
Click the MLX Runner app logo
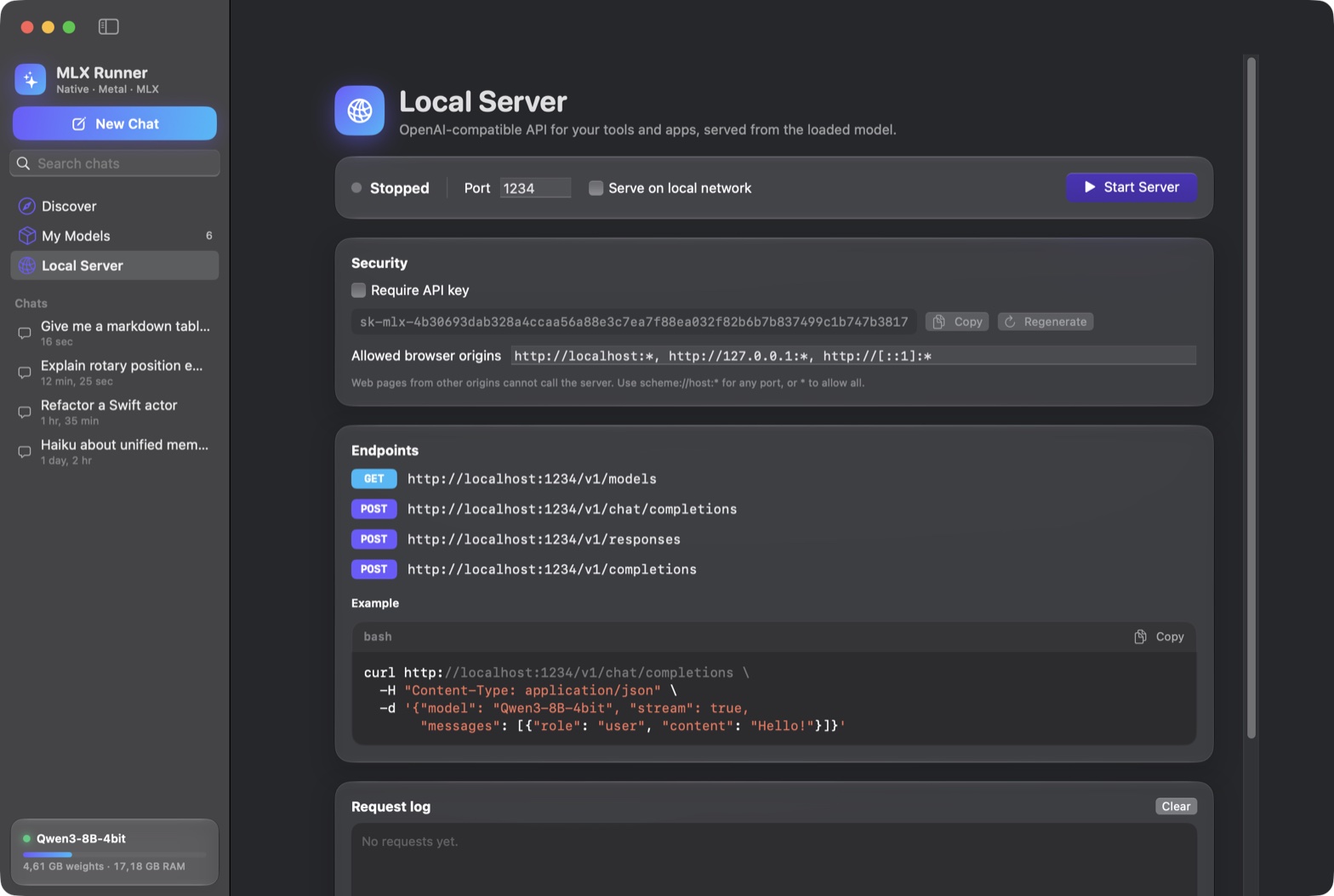pyautogui.click(x=31, y=79)
